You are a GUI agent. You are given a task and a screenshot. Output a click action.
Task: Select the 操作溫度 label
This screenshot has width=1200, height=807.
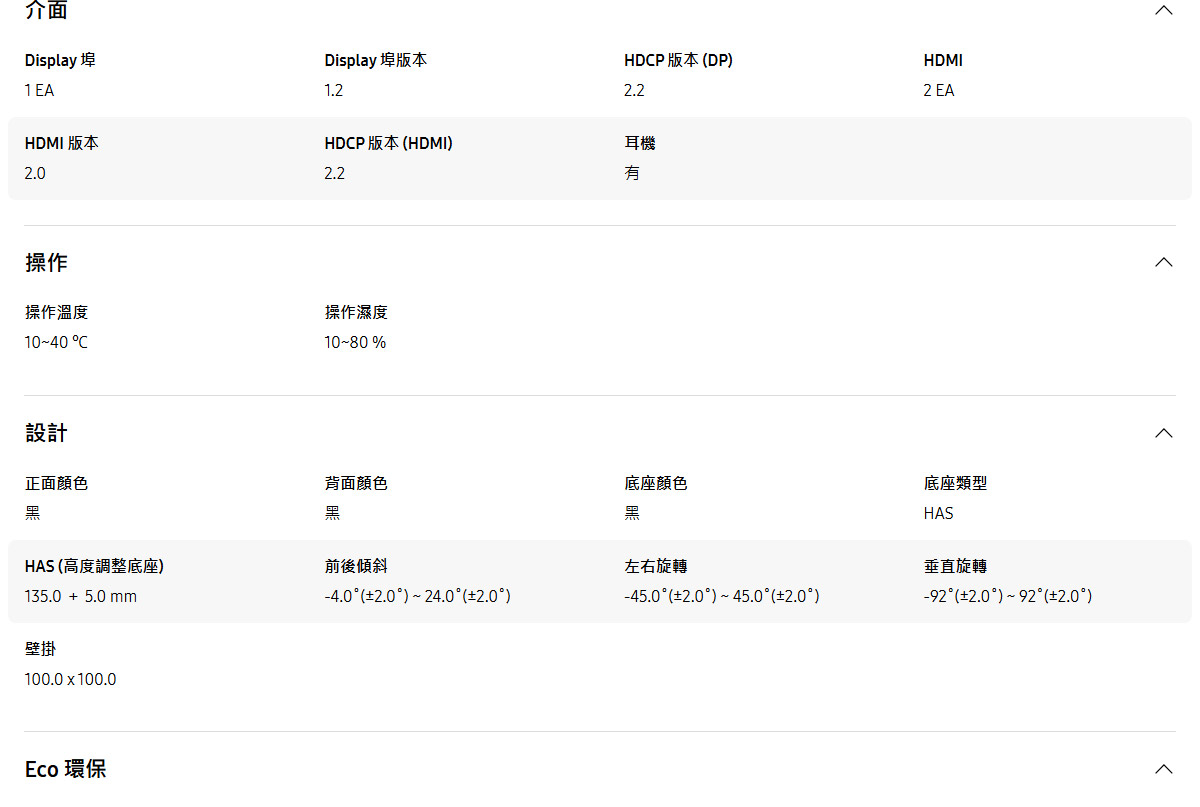pyautogui.click(x=56, y=312)
